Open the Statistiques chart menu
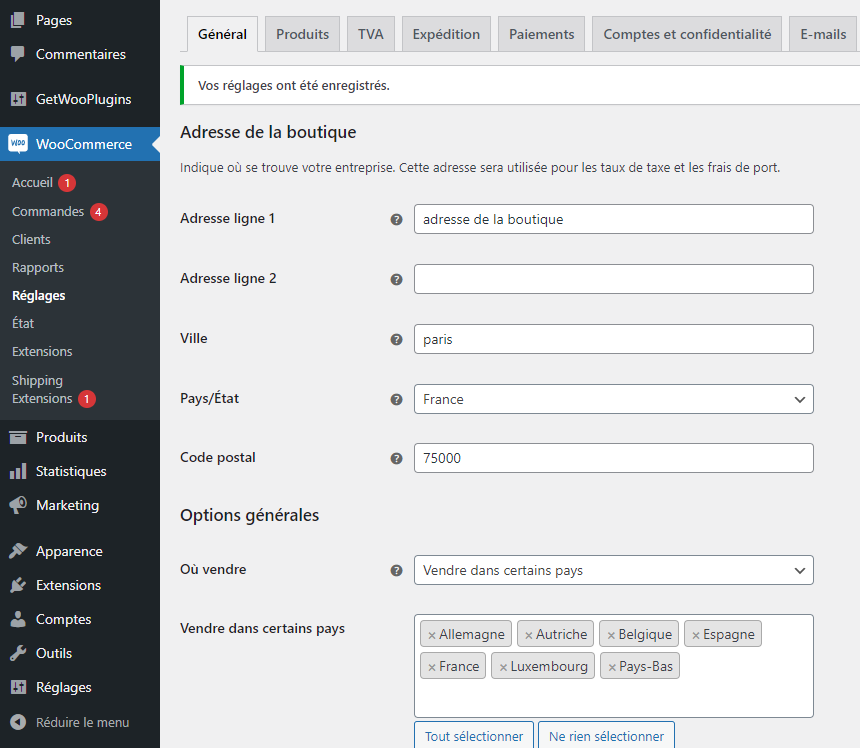860x748 pixels. tap(18, 471)
